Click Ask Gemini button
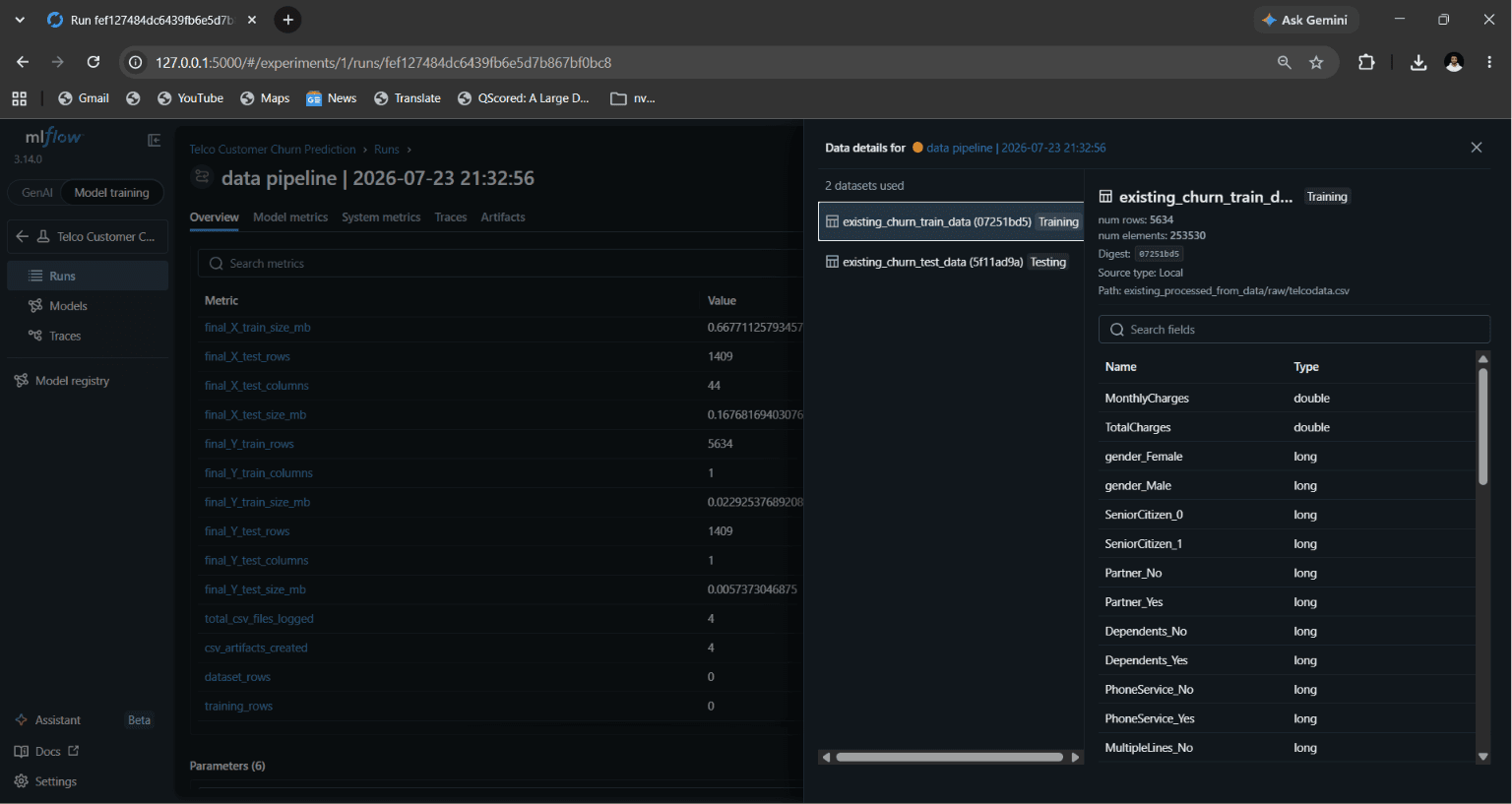 click(x=1305, y=20)
